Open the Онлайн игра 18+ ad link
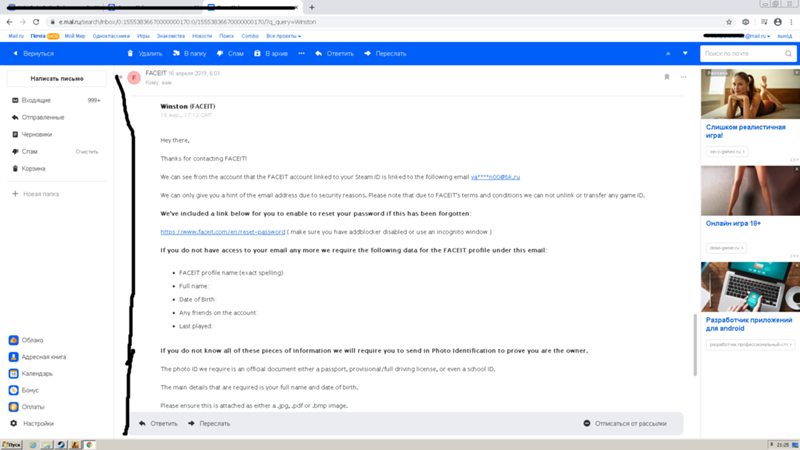The image size is (800, 450). coord(733,223)
